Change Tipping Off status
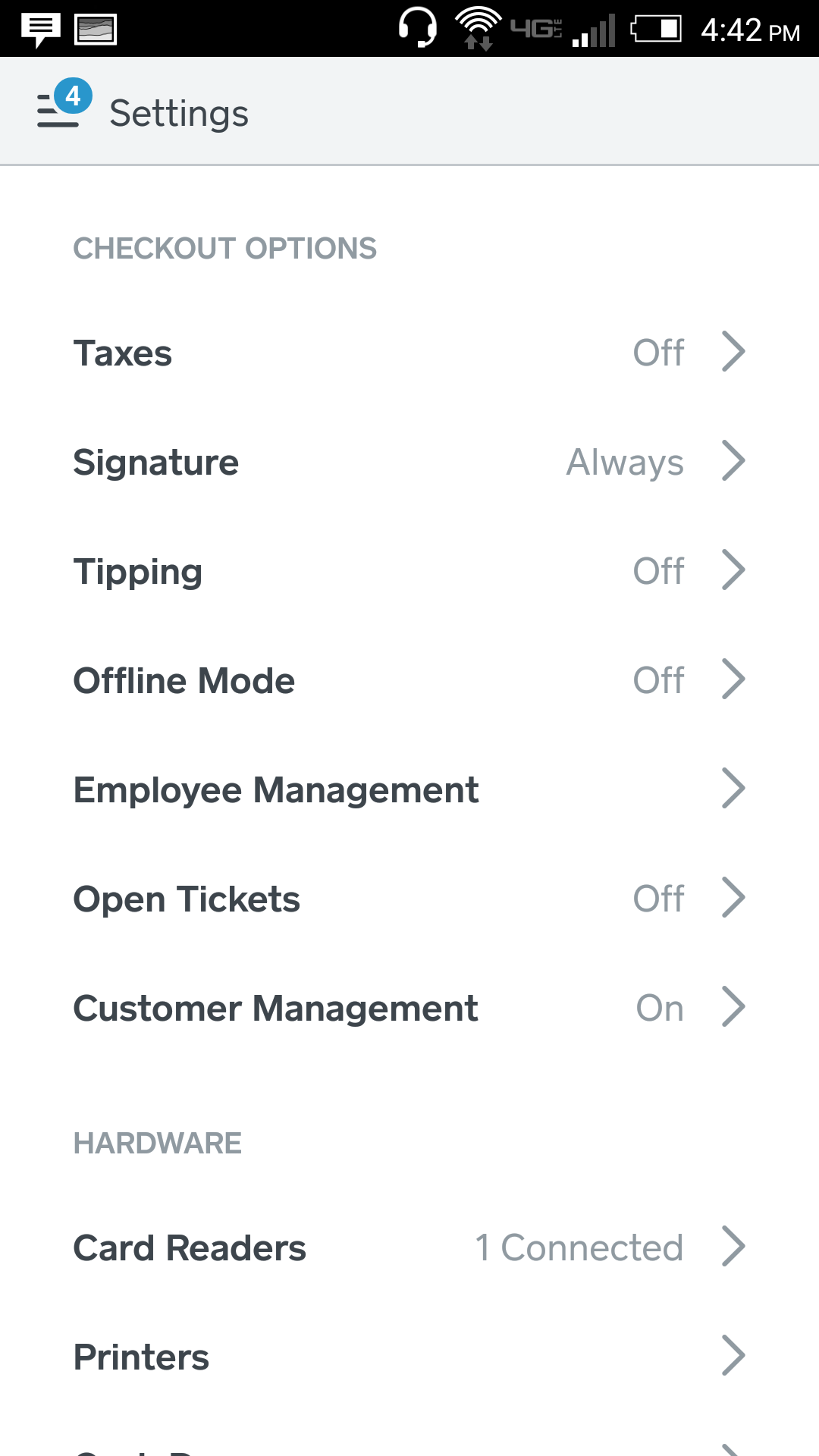The height and width of the screenshot is (1456, 819). pyautogui.click(x=658, y=571)
